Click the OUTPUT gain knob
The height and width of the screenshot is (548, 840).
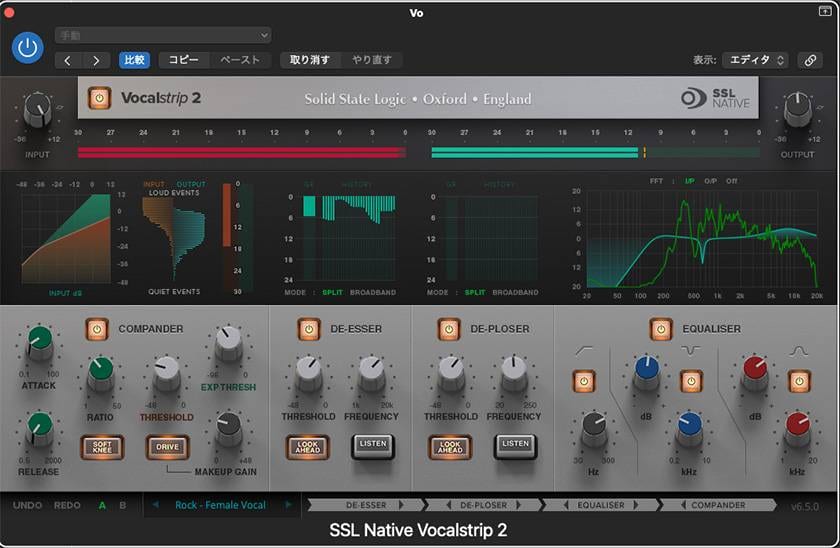pyautogui.click(x=797, y=109)
